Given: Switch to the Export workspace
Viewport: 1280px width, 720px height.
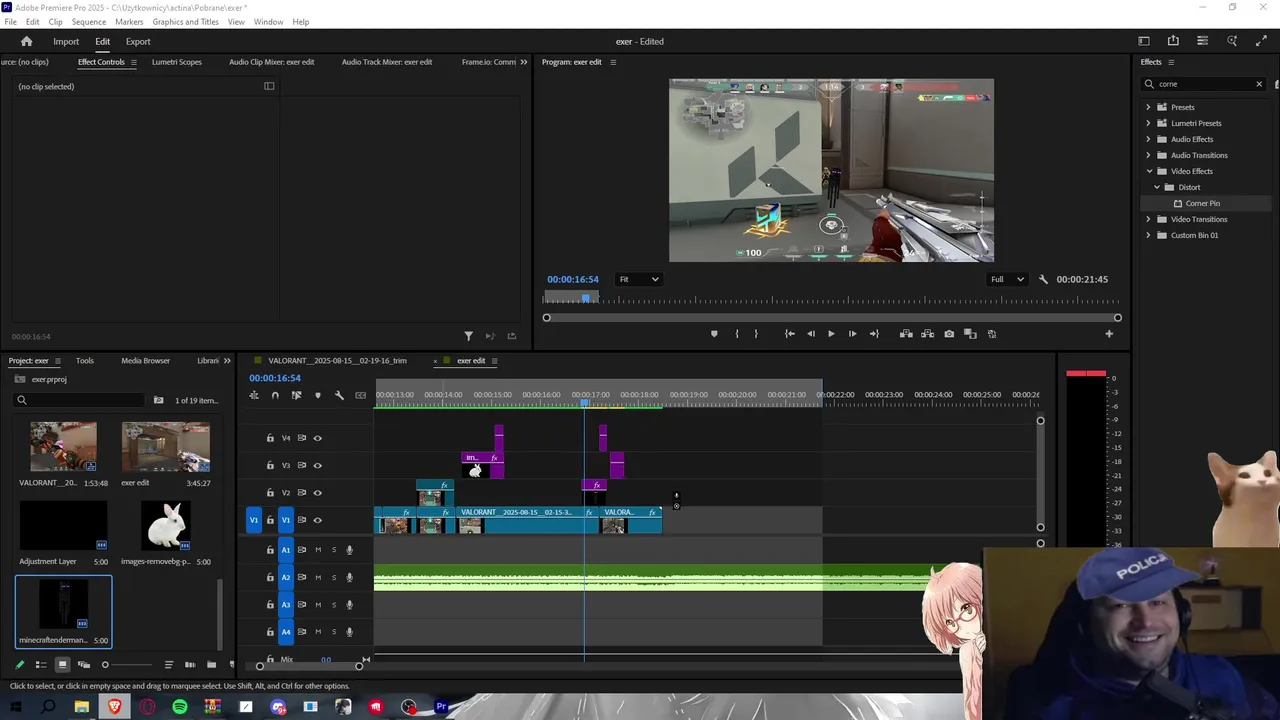Looking at the screenshot, I should [x=138, y=41].
